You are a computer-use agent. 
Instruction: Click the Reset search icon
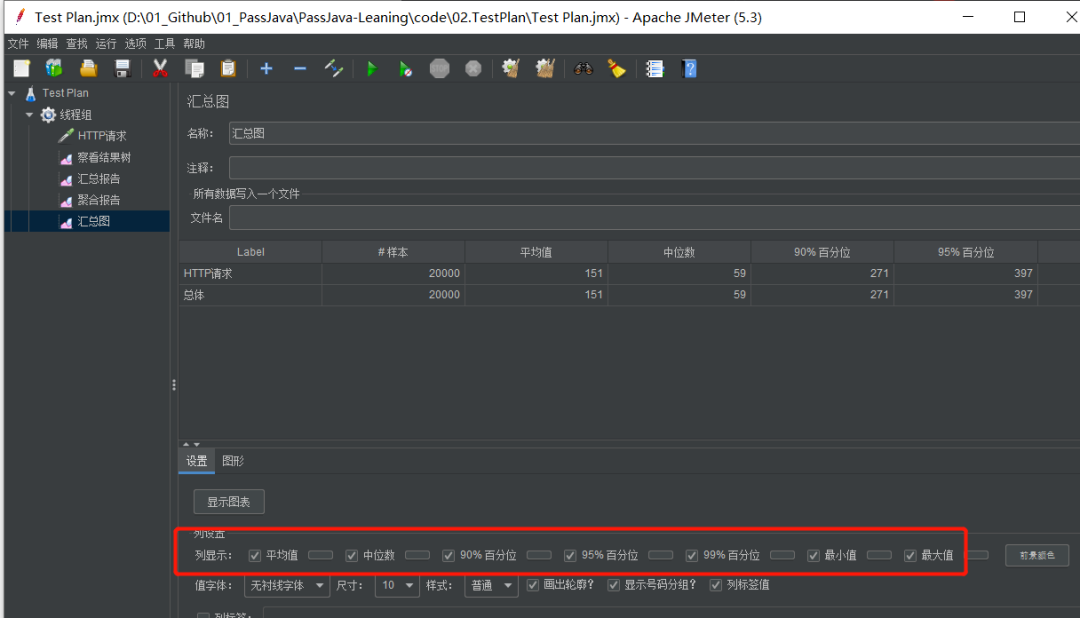click(616, 69)
